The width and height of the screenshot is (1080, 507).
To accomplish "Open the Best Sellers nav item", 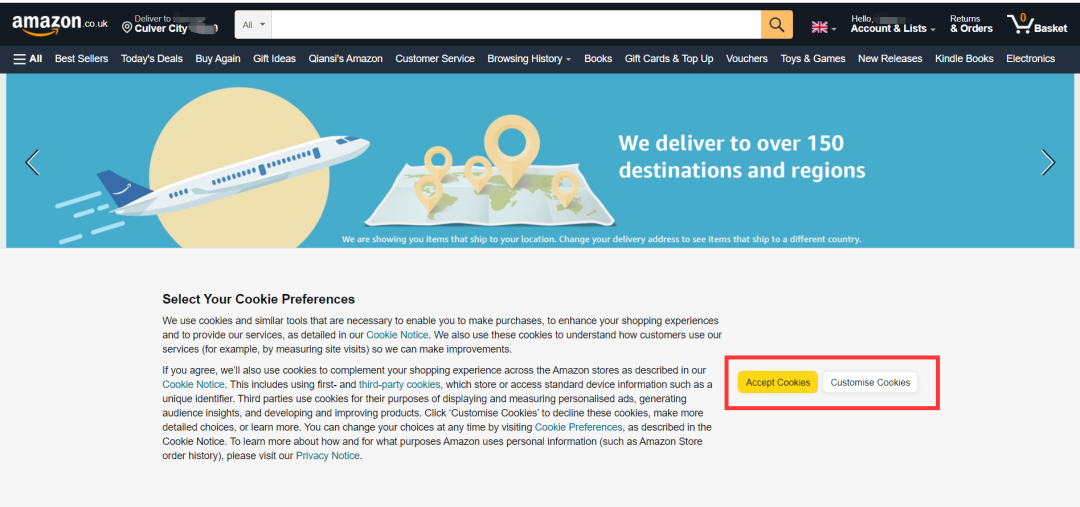I will tap(81, 59).
